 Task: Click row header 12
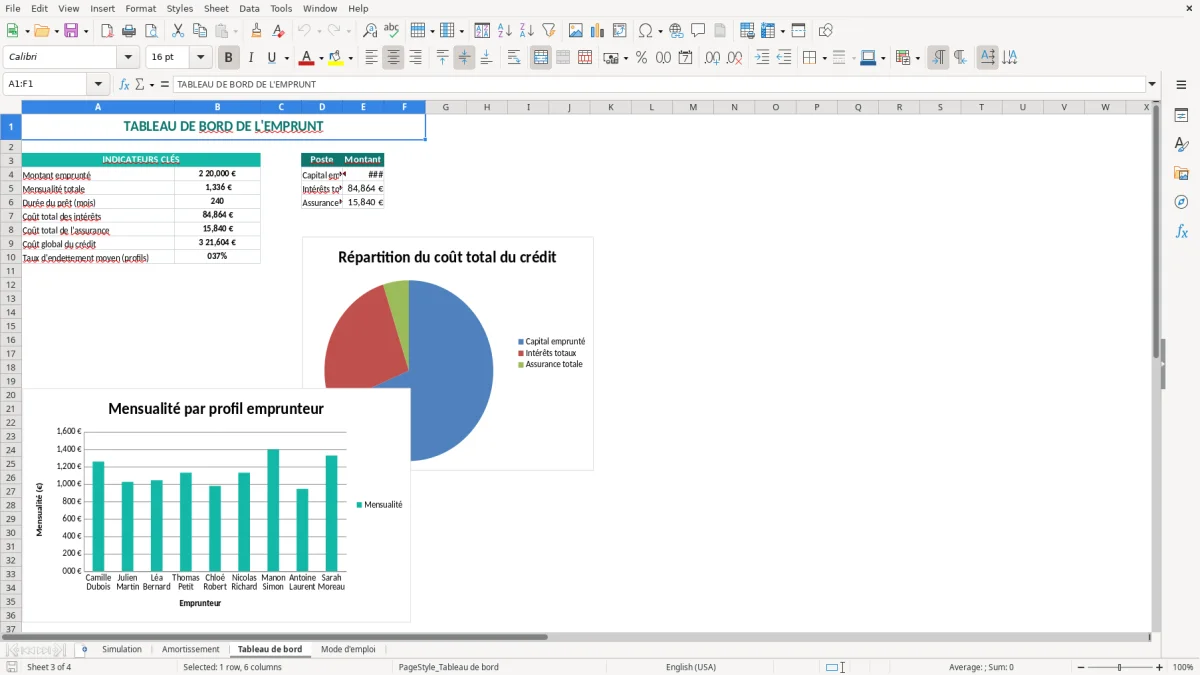coord(11,285)
